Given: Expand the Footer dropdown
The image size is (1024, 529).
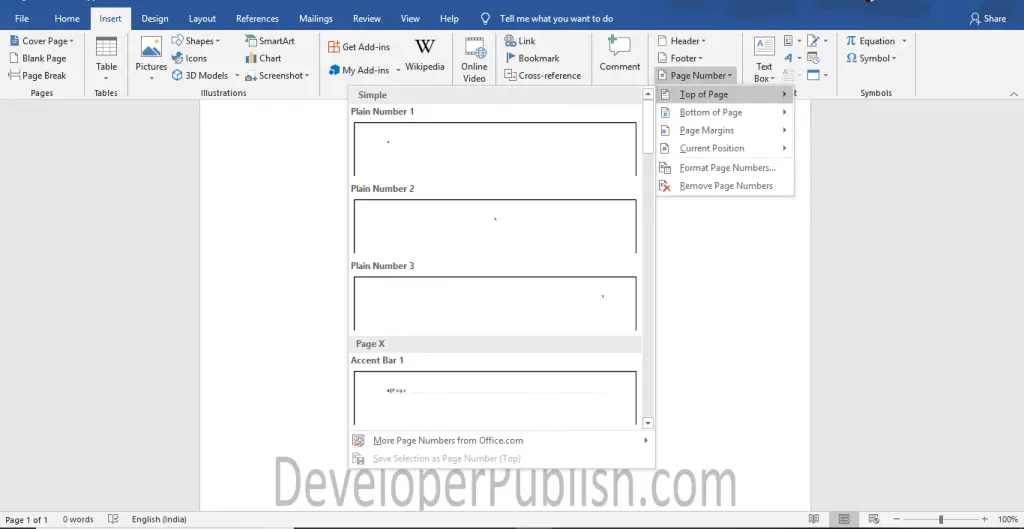Looking at the screenshot, I should [680, 58].
